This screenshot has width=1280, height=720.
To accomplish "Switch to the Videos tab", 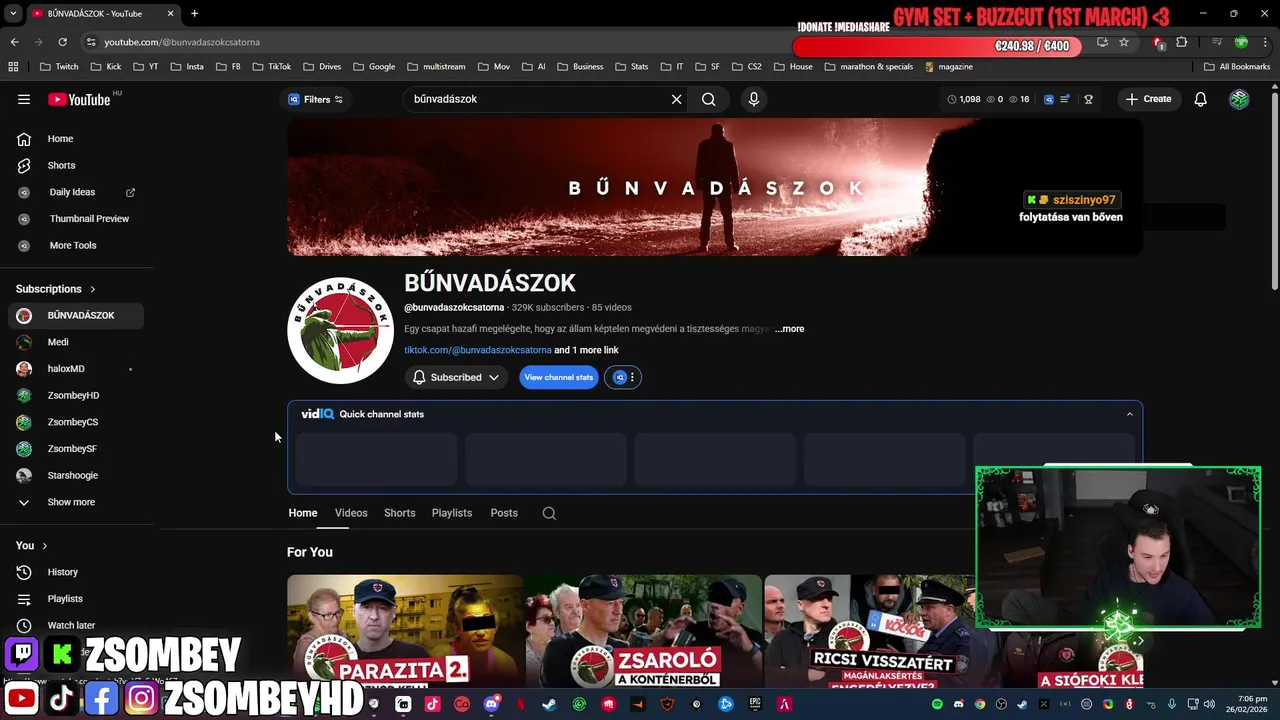I will pos(351,513).
